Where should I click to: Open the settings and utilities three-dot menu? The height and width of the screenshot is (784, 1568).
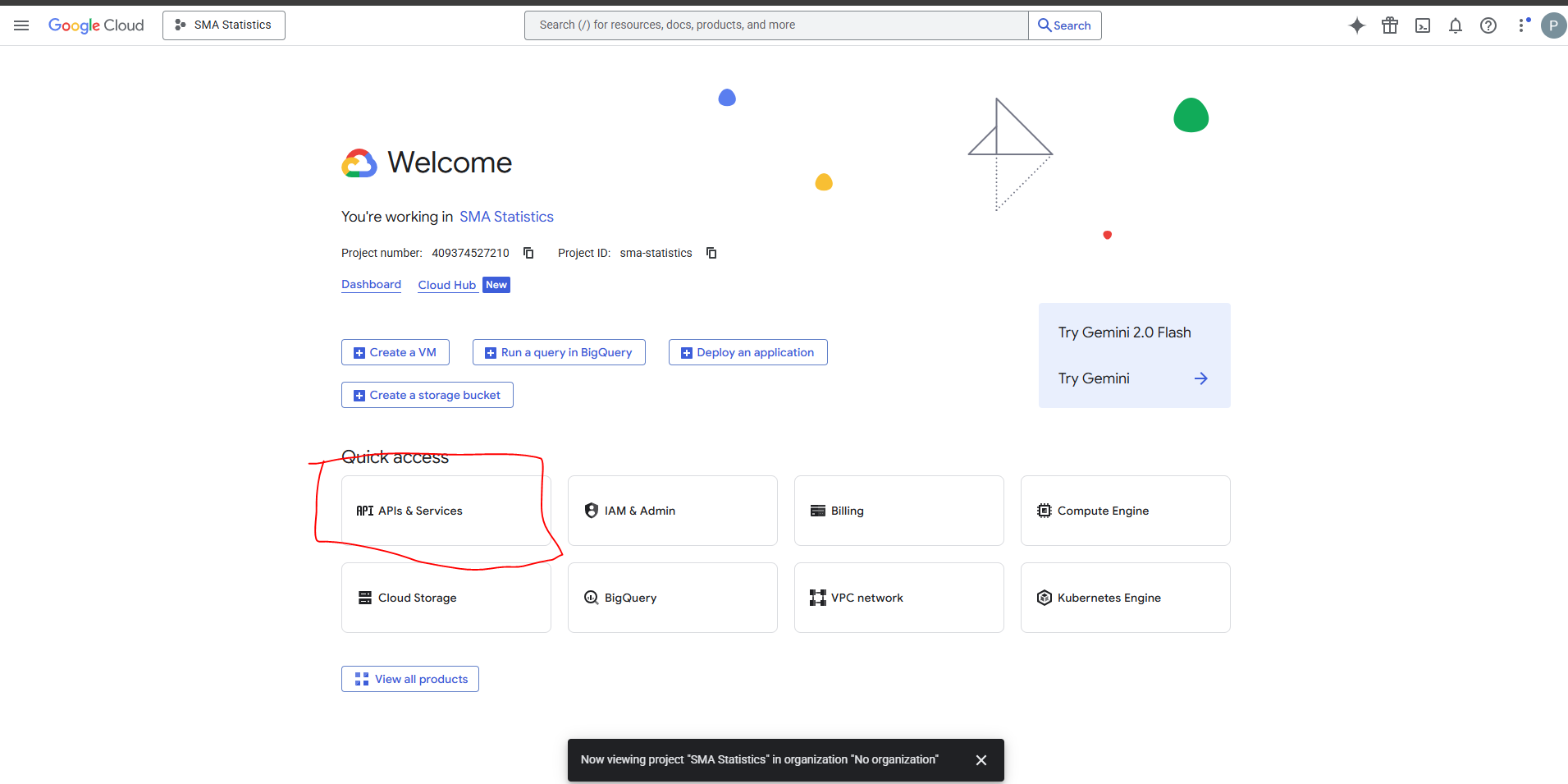(x=1523, y=25)
